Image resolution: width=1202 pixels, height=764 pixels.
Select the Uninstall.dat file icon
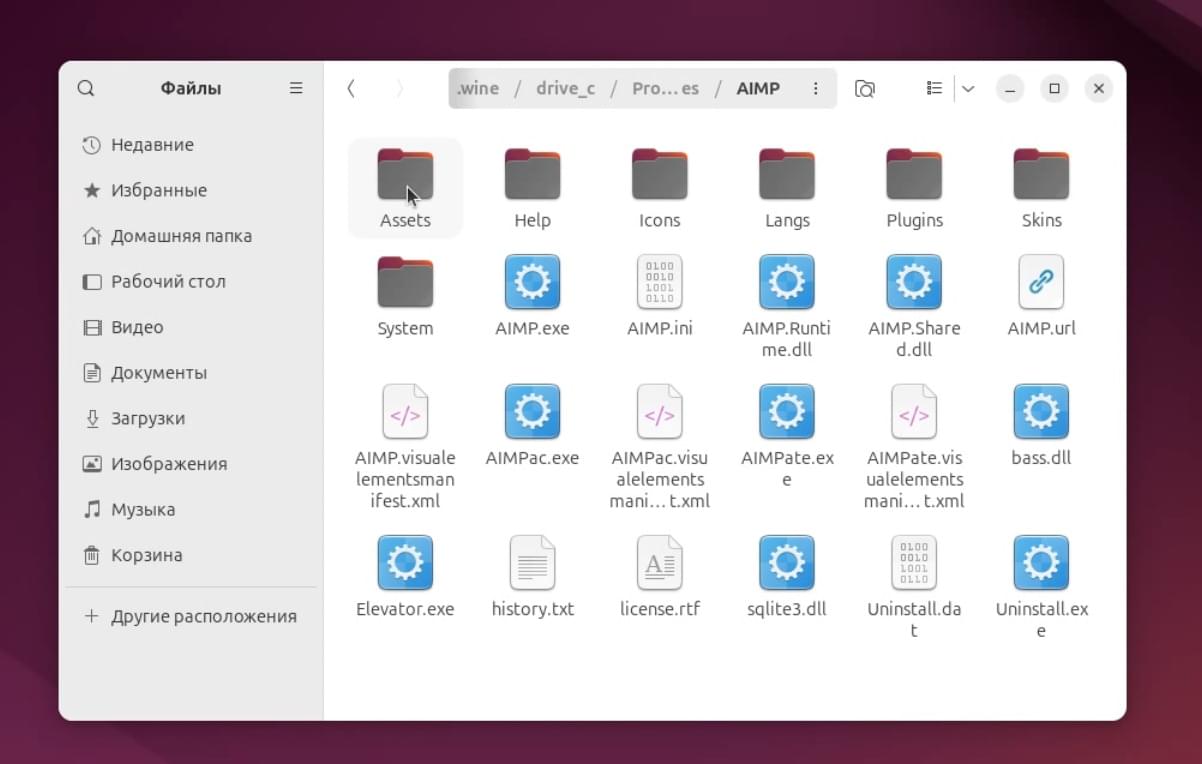click(x=914, y=563)
